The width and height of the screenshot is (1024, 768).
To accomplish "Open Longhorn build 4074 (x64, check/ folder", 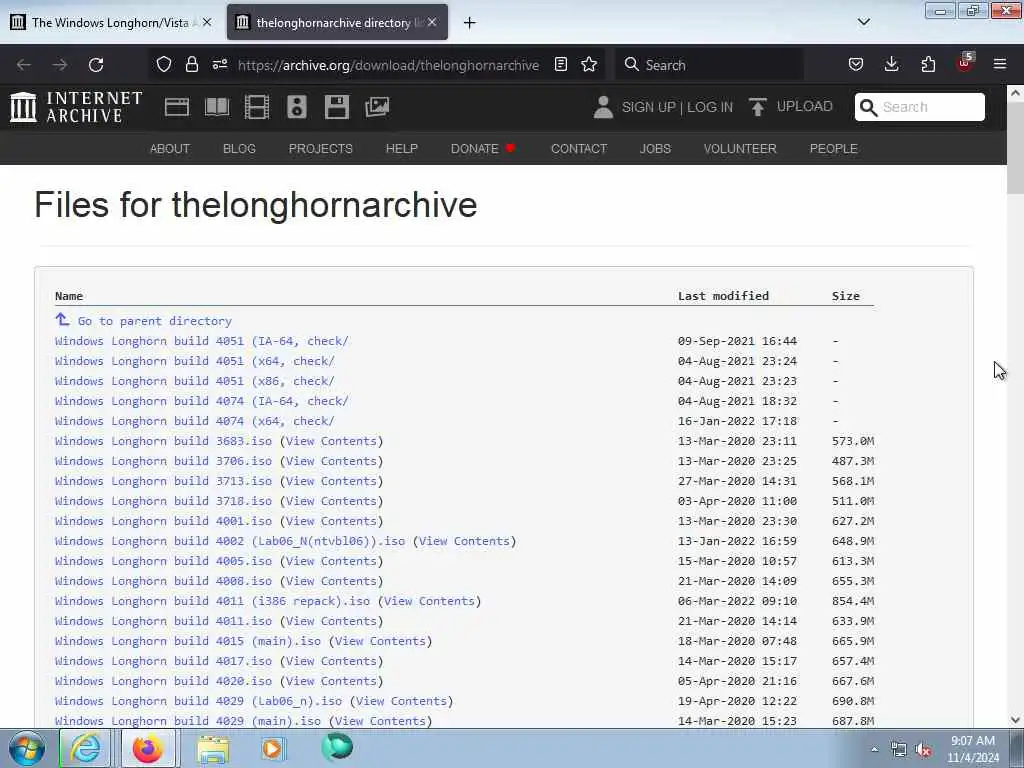I will pyautogui.click(x=195, y=421).
